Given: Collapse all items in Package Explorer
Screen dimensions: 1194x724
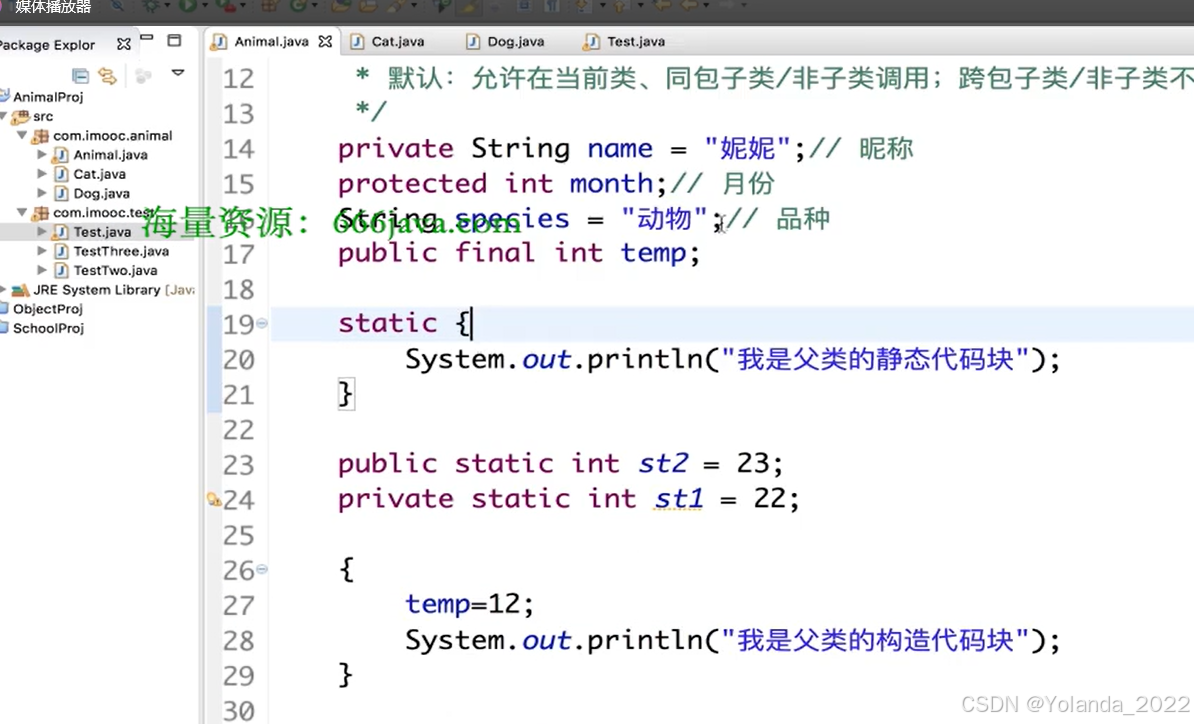Looking at the screenshot, I should click(x=80, y=75).
